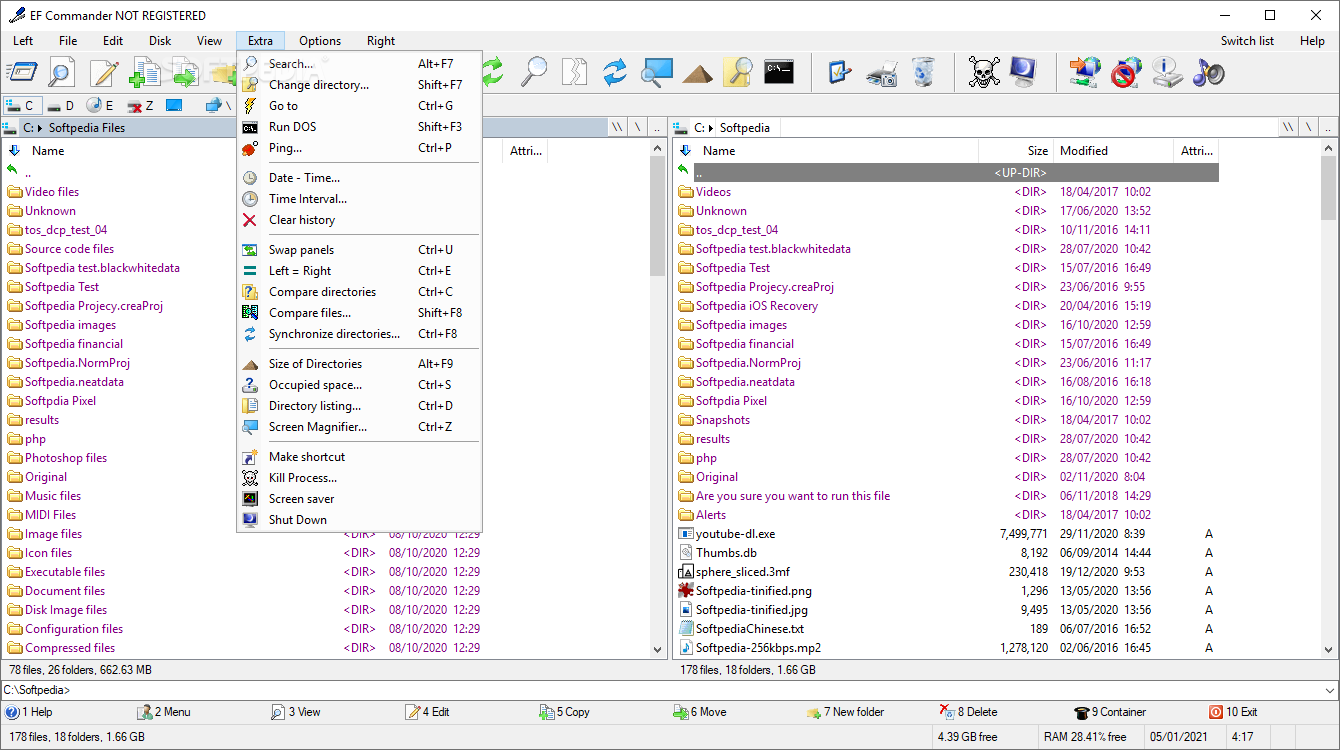Click the music note speaker toolbar icon

coord(1208,72)
